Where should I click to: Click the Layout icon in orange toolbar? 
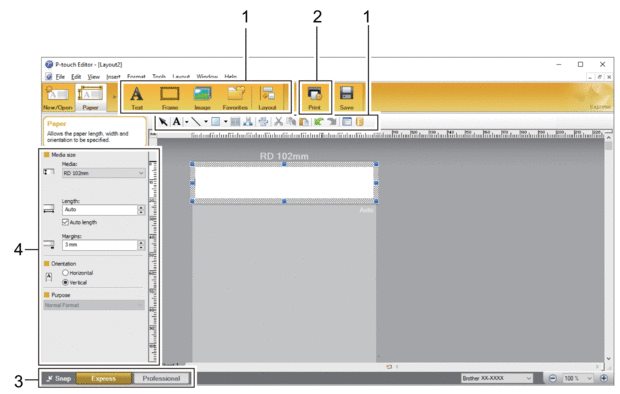pos(268,97)
